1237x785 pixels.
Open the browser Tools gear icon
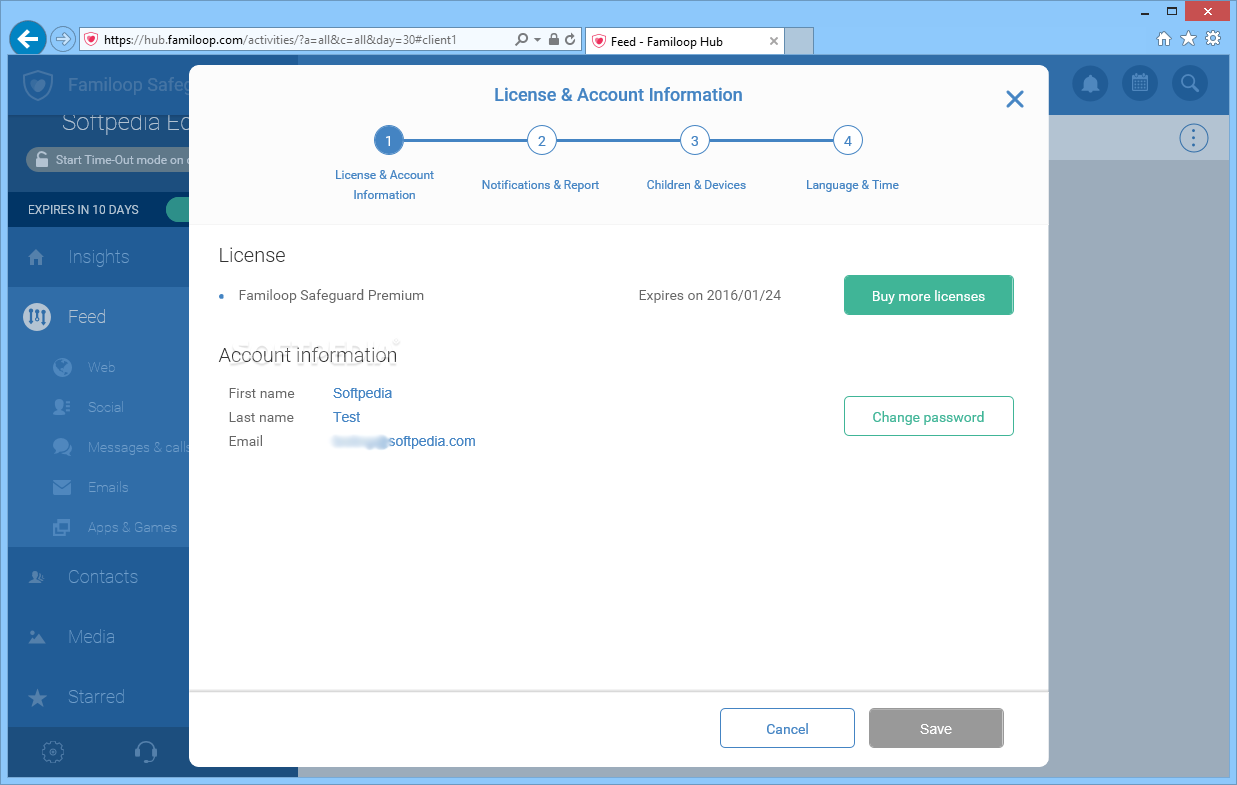pyautogui.click(x=1213, y=39)
